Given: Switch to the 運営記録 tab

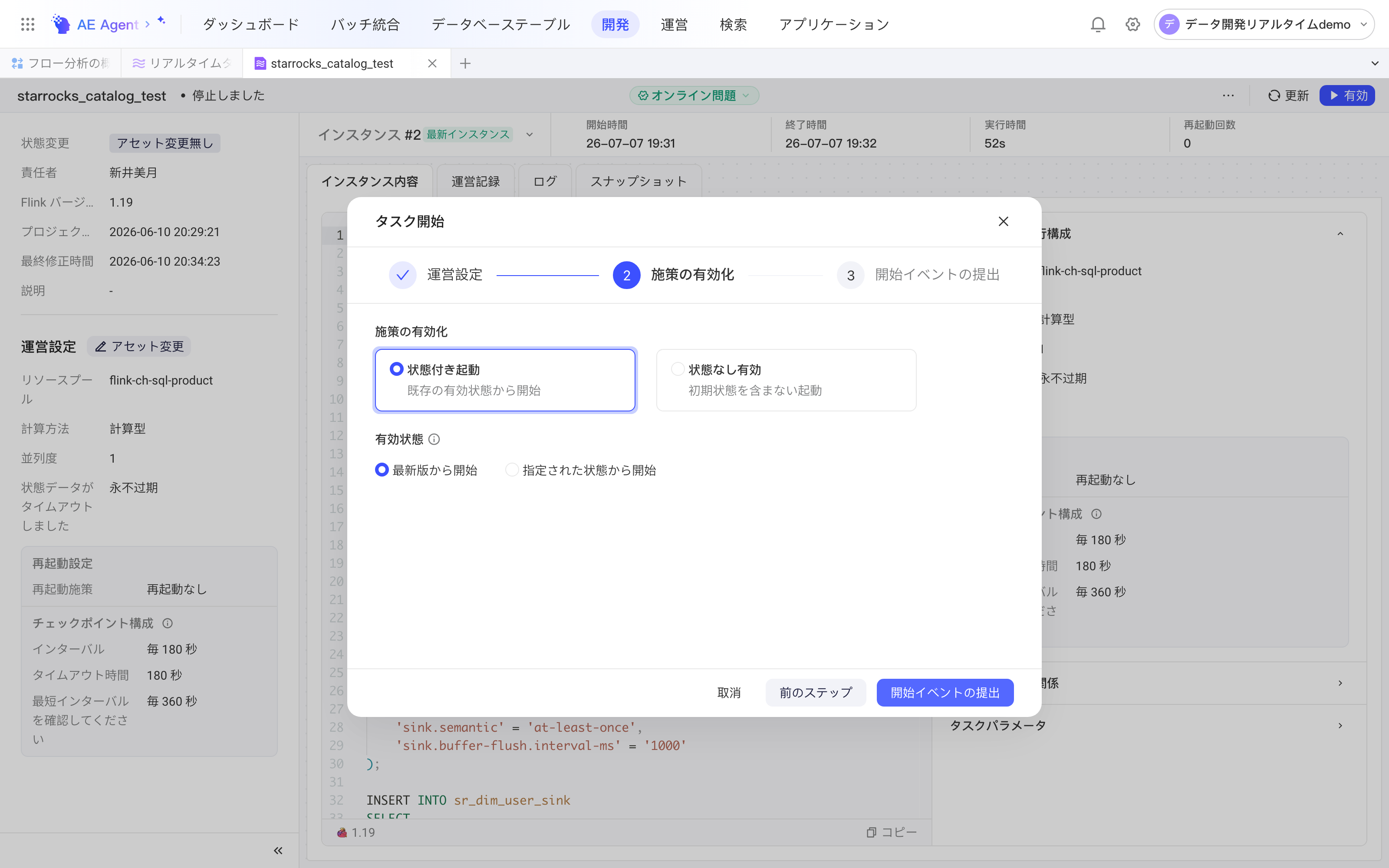Looking at the screenshot, I should 475,181.
